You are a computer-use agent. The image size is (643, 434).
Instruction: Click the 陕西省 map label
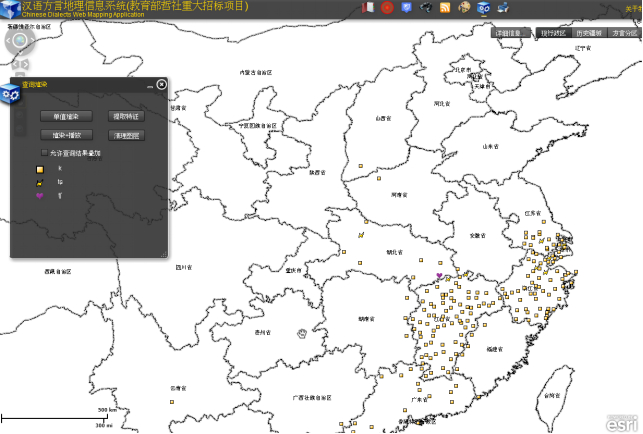coord(317,172)
